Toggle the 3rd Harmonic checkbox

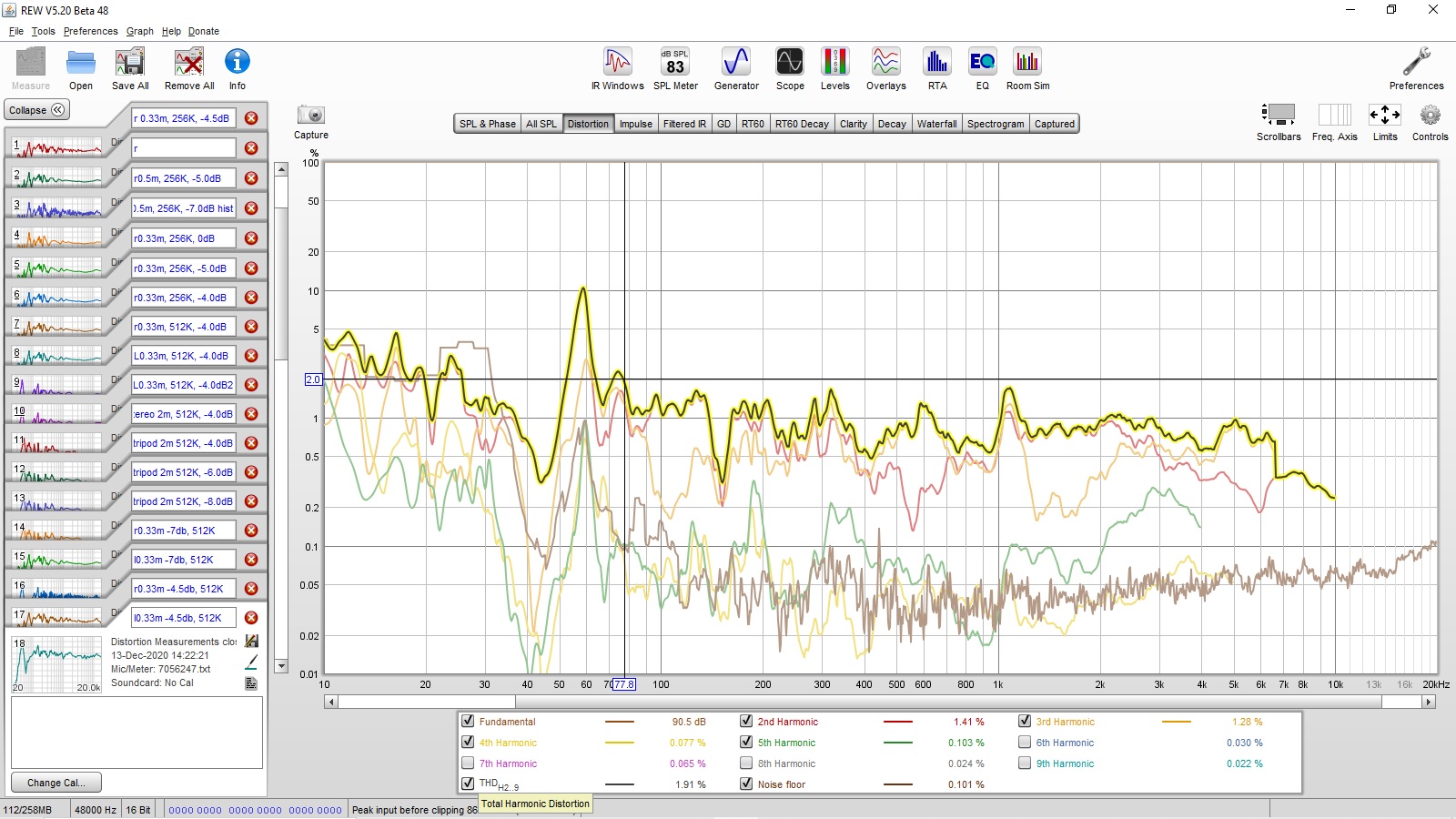pos(1025,721)
